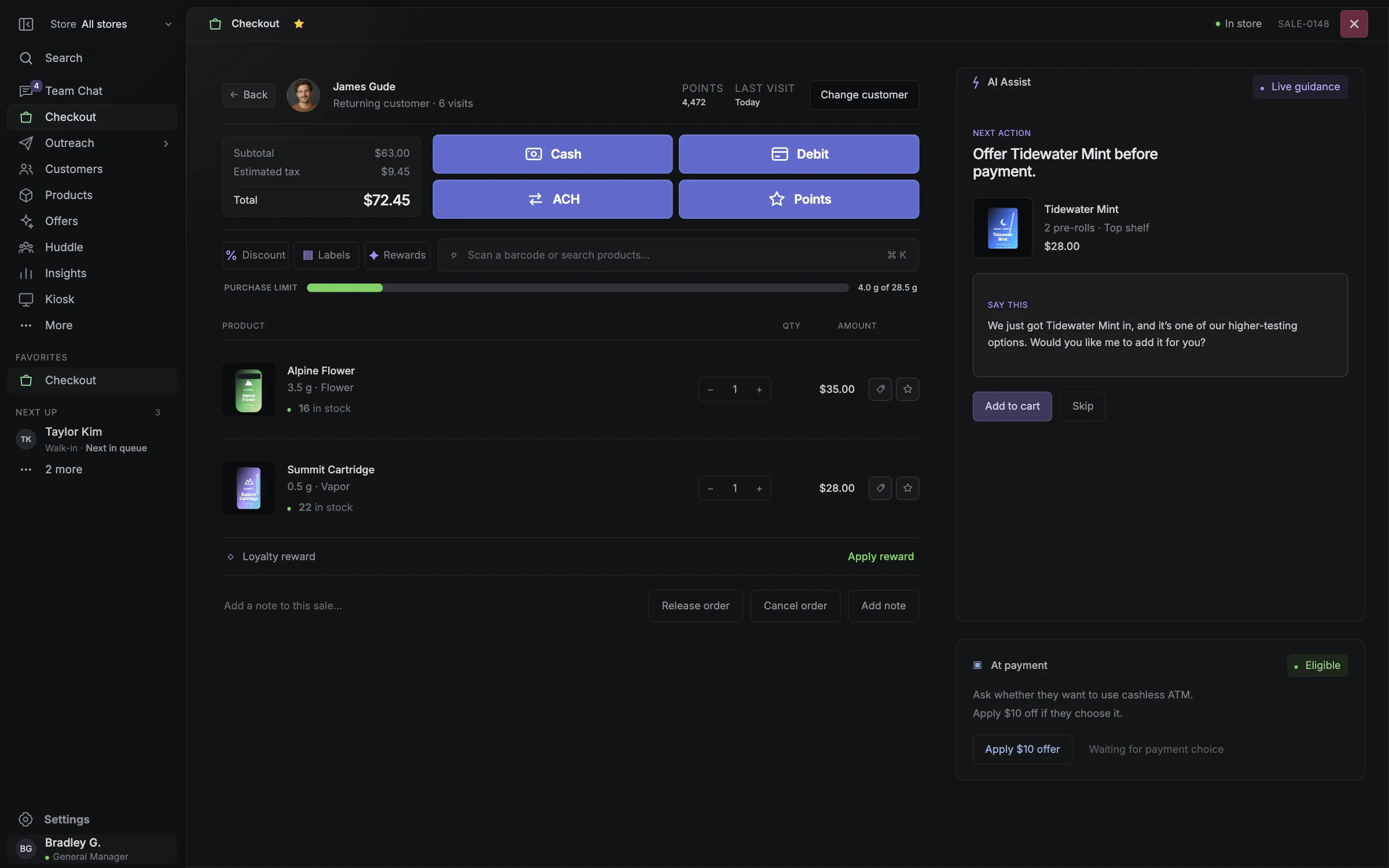Go to Customers section
This screenshot has width=1389, height=868.
[93, 169]
